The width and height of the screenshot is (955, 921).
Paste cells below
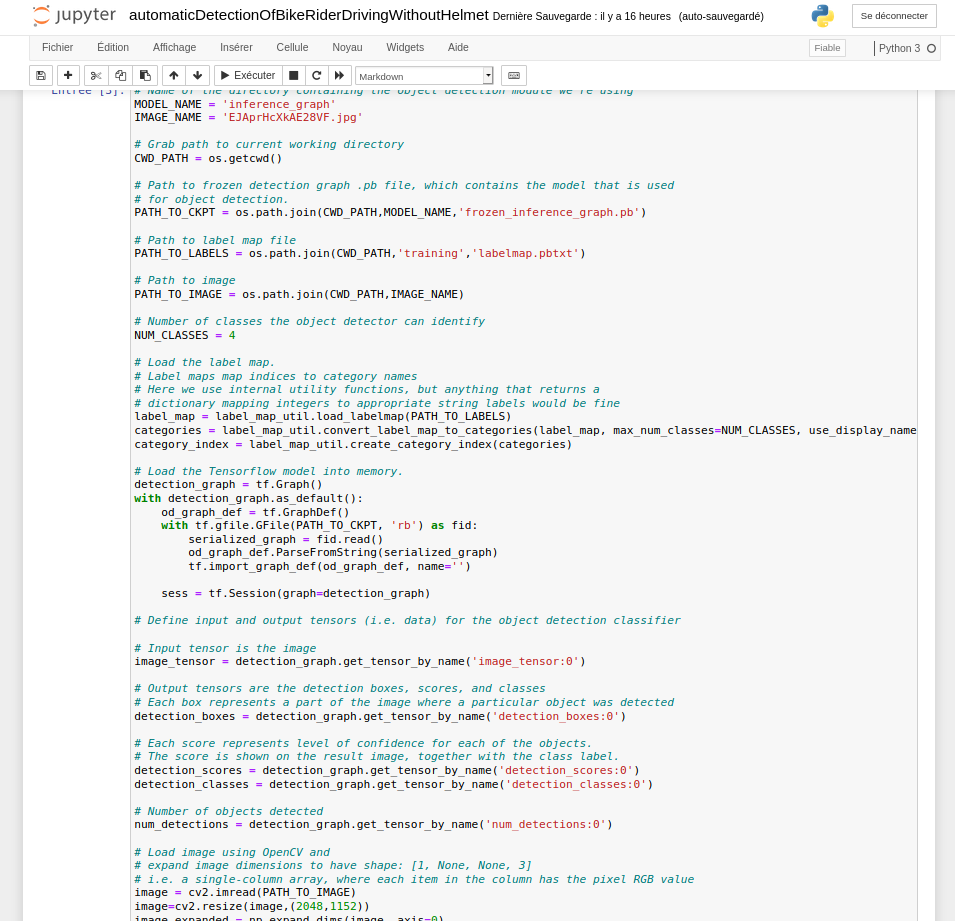coord(145,76)
